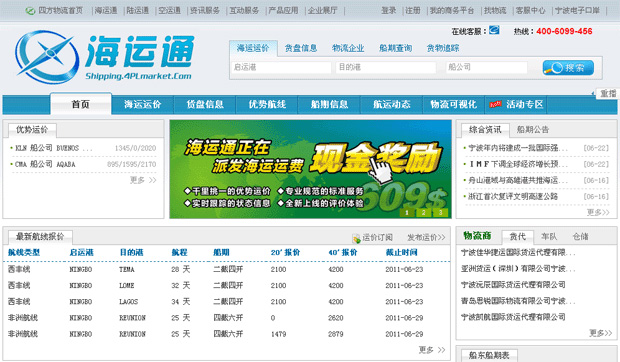The width and height of the screenshot is (620, 362).
Task: Open 客服中心 link
Action: pos(530,11)
